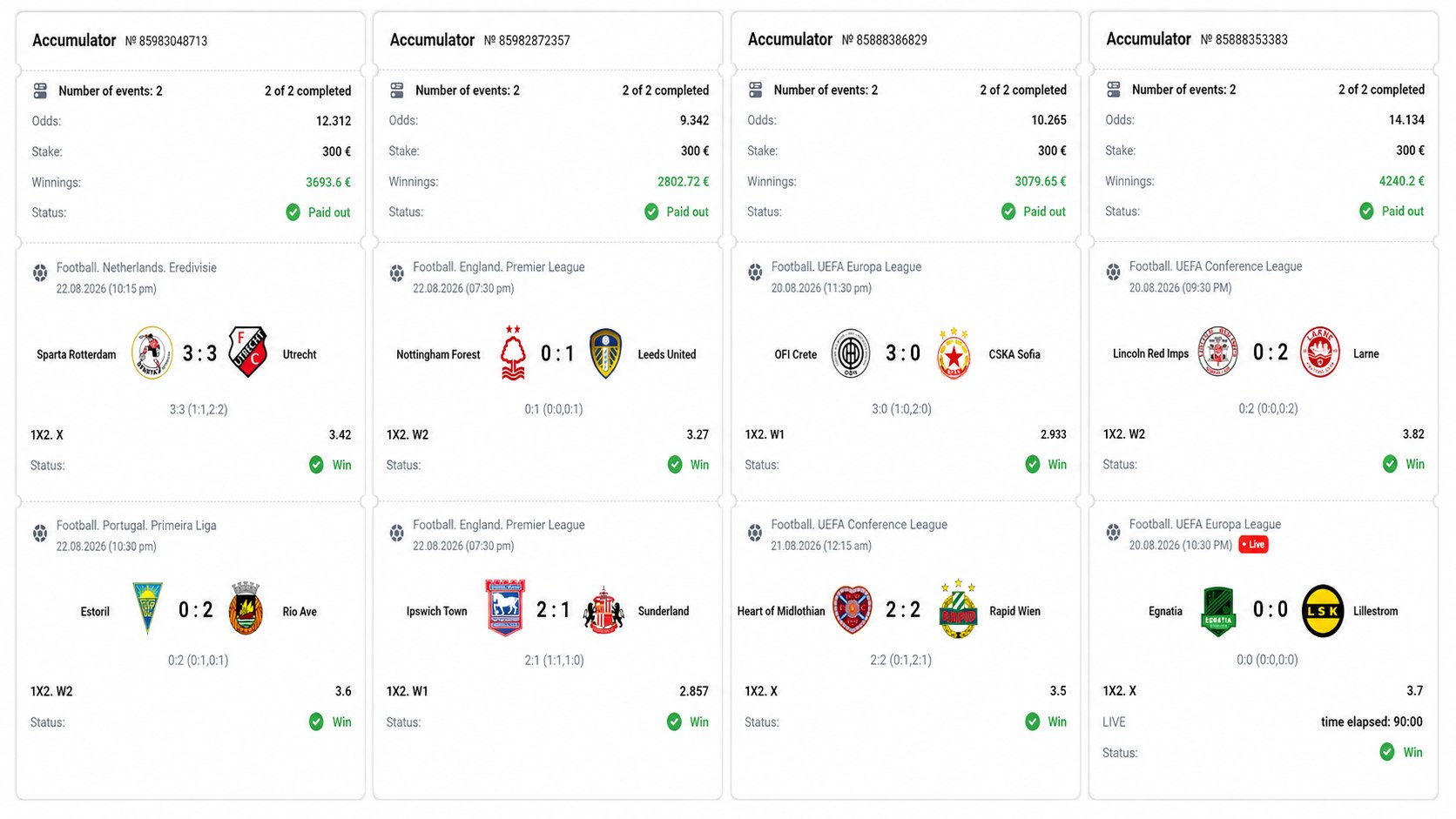Image resolution: width=1456 pixels, height=819 pixels.
Task: Click Paid out checkmark on accumulator 85888353383
Action: [x=1366, y=211]
